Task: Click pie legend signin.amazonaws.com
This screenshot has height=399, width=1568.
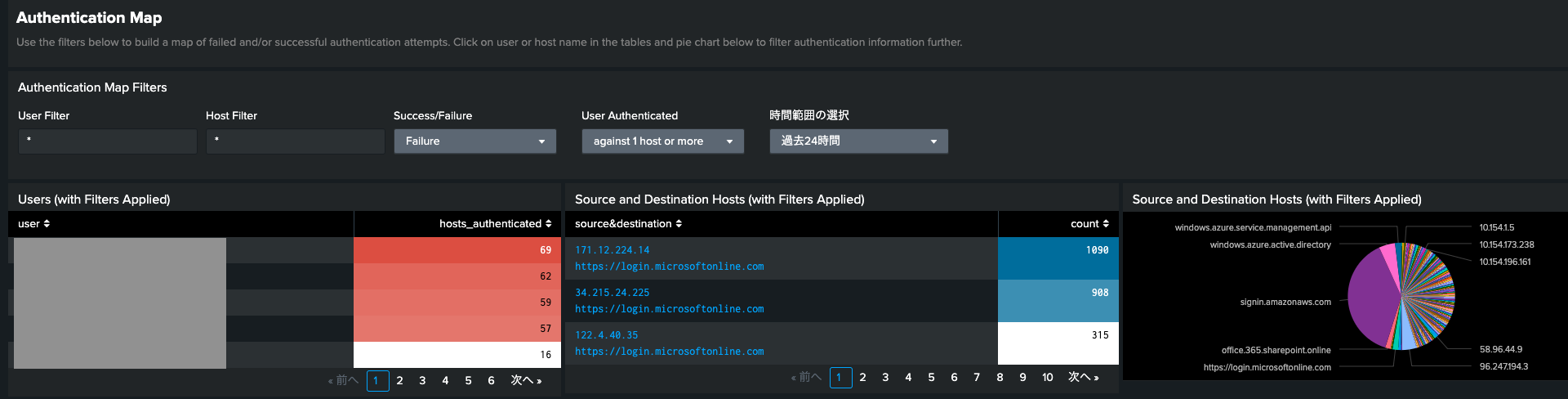Action: click(1285, 303)
